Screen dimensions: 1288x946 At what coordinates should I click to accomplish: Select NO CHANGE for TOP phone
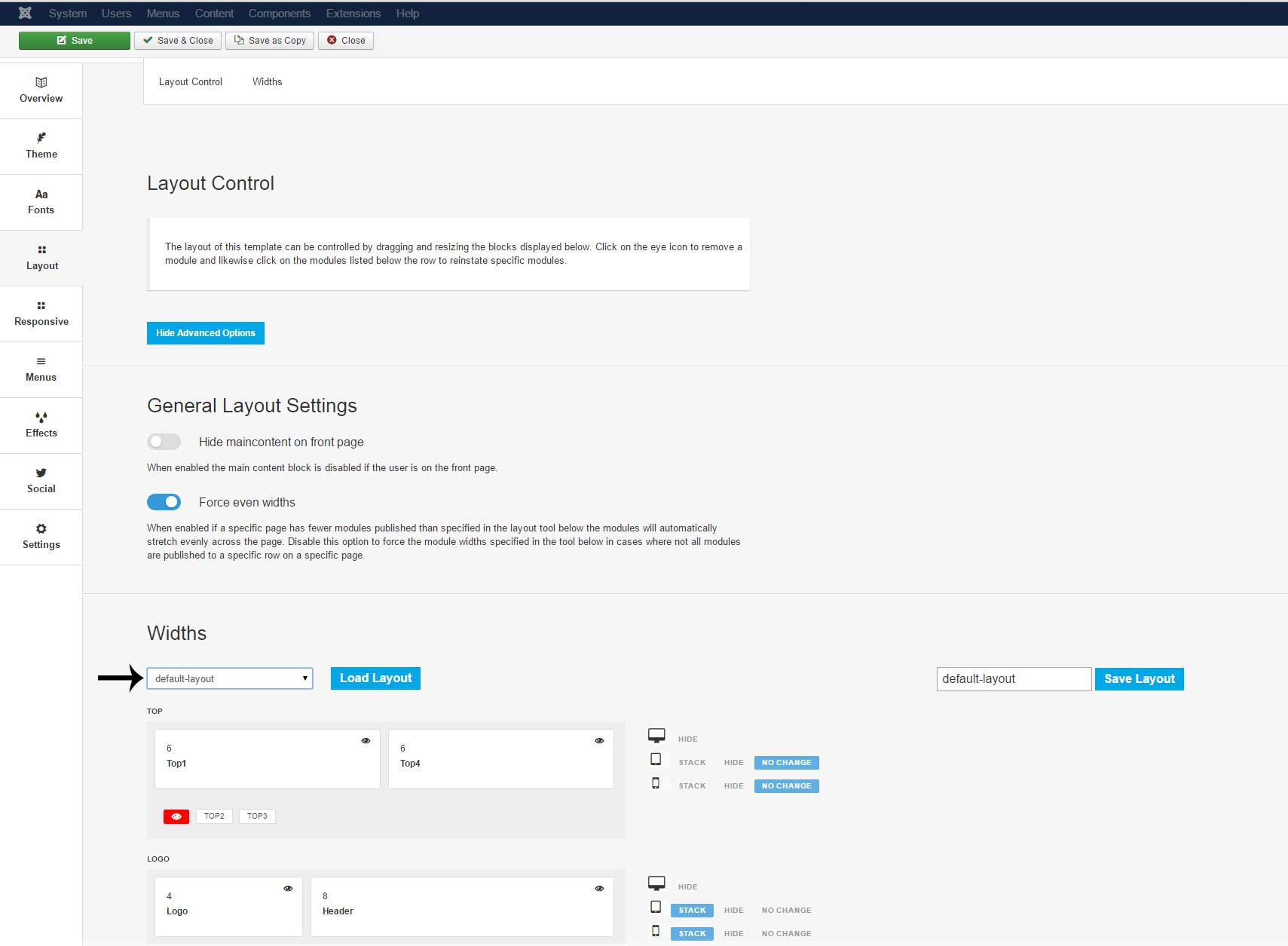point(786,786)
